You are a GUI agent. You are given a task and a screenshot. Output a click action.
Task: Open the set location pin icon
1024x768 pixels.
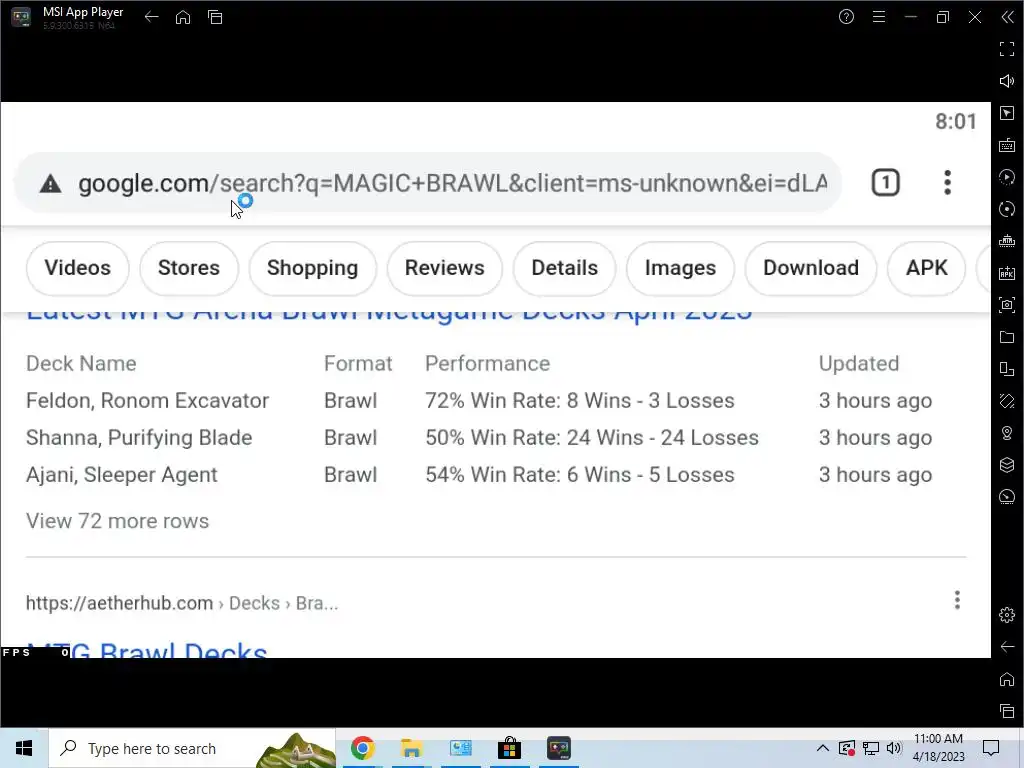coord(1007,433)
